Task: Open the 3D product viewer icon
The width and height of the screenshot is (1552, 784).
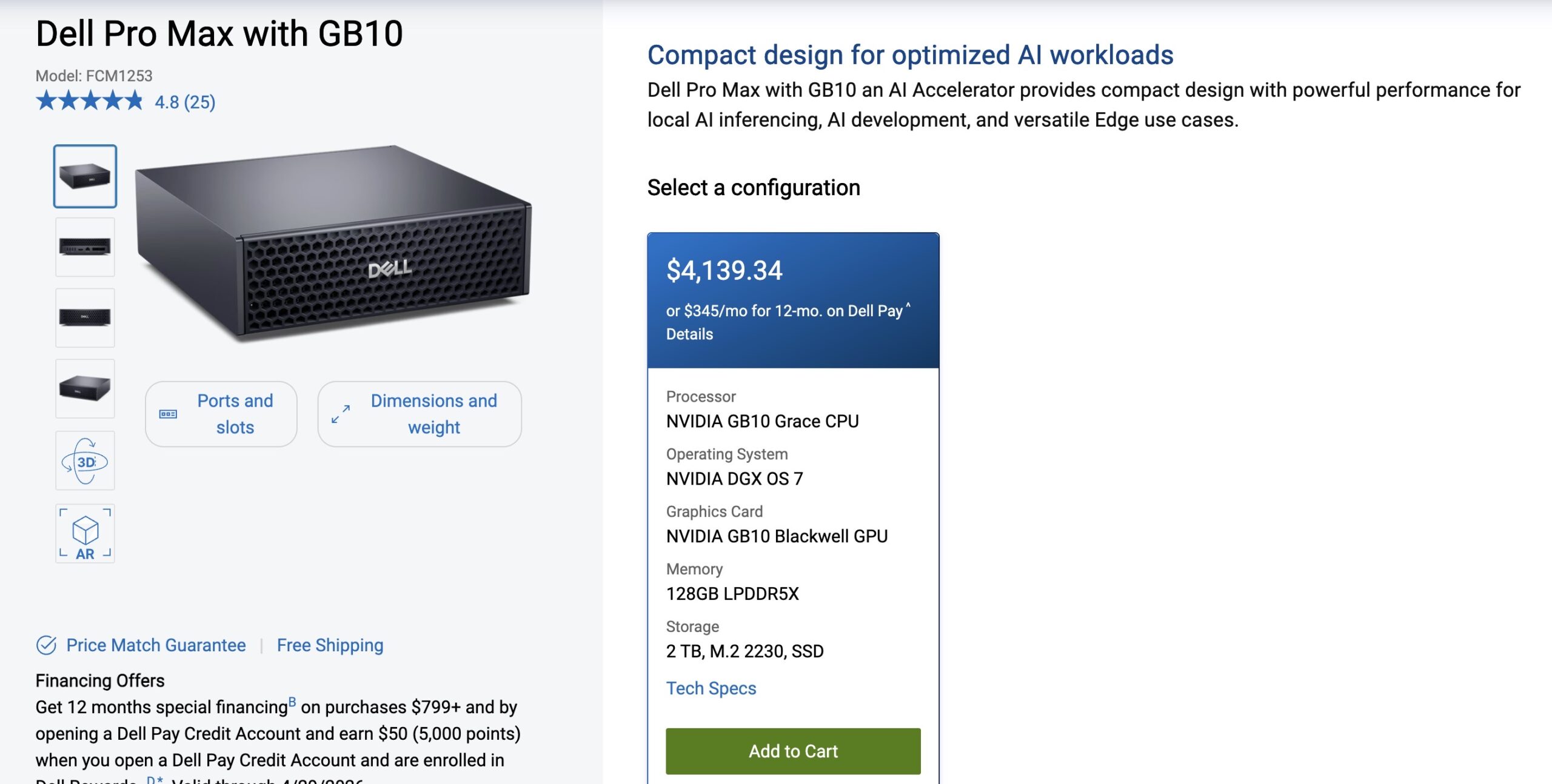Action: click(x=85, y=462)
